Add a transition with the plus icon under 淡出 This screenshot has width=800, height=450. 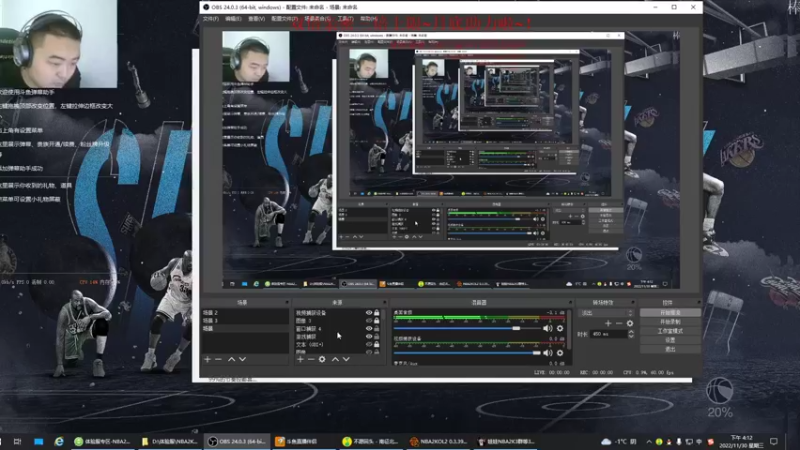tap(608, 323)
